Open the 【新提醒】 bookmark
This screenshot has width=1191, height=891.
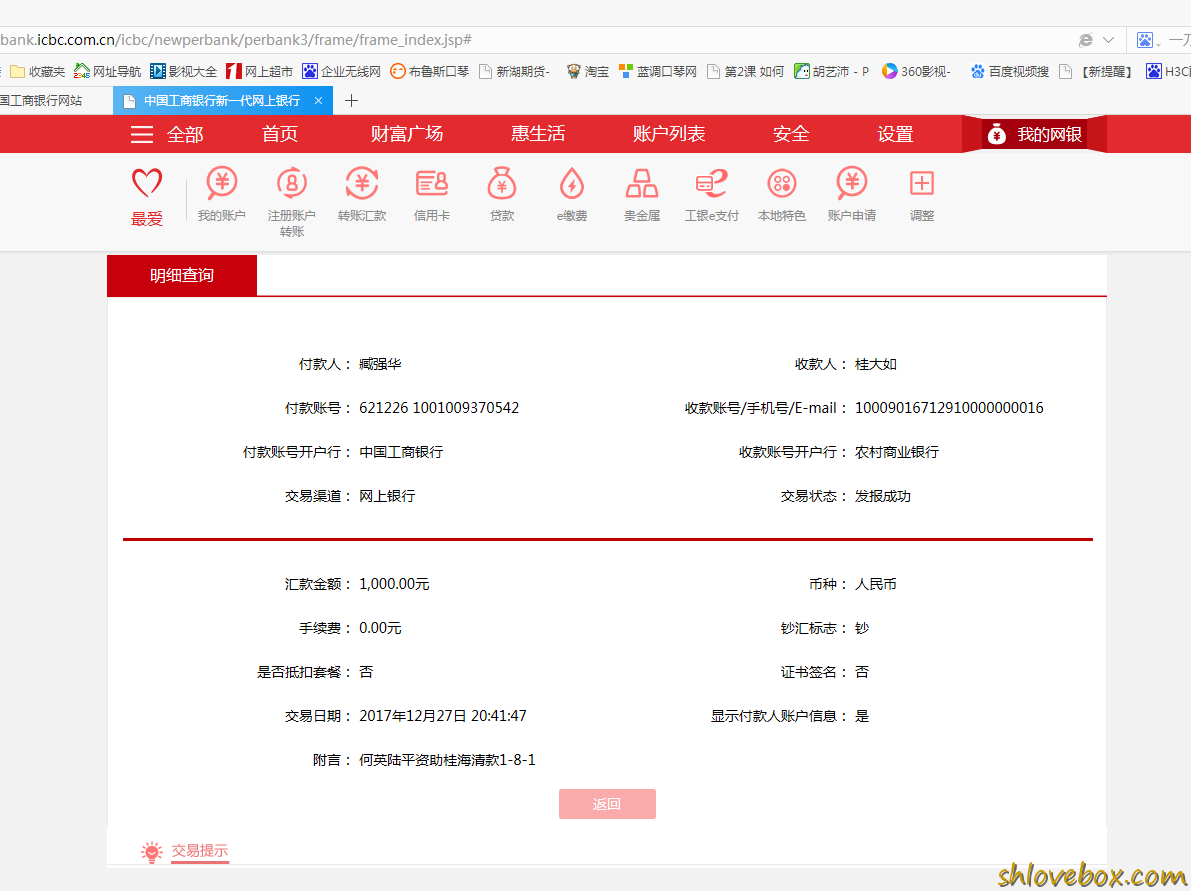[1097, 71]
